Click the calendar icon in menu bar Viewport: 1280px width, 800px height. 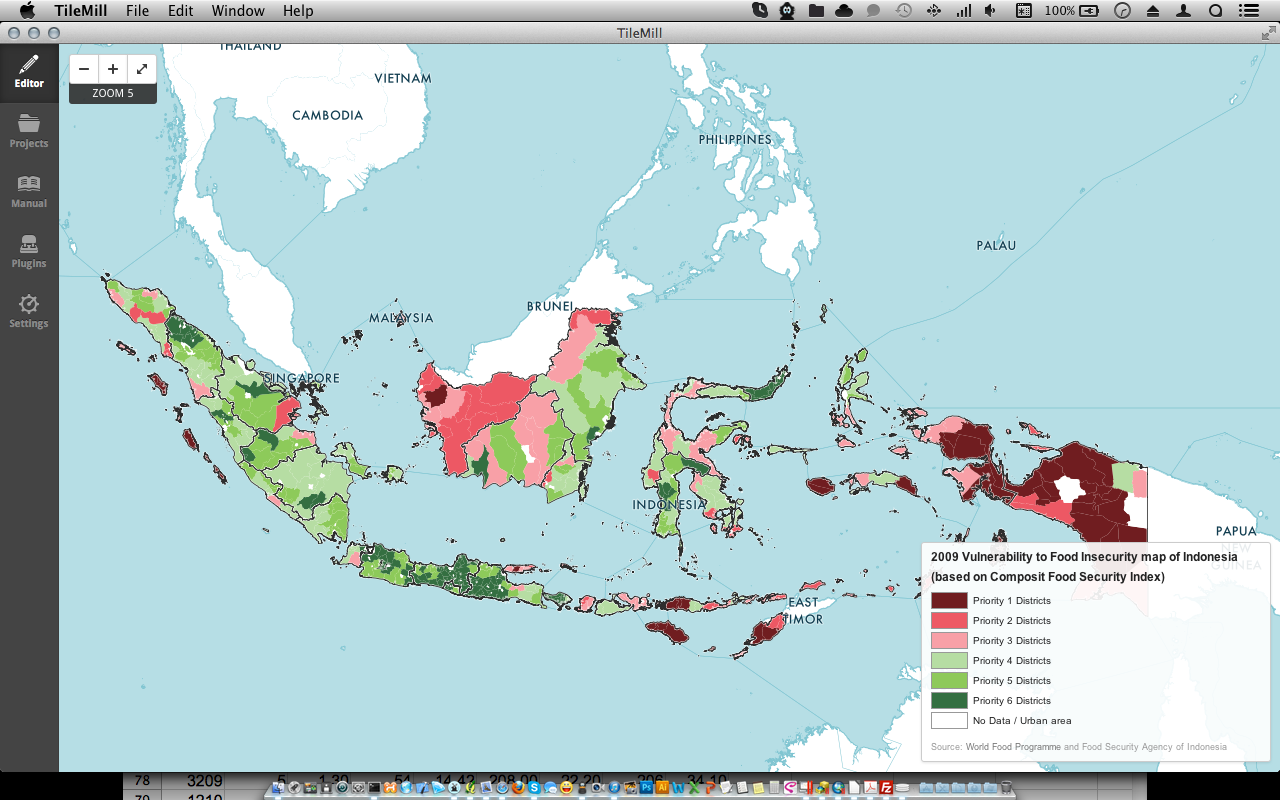tap(1024, 10)
